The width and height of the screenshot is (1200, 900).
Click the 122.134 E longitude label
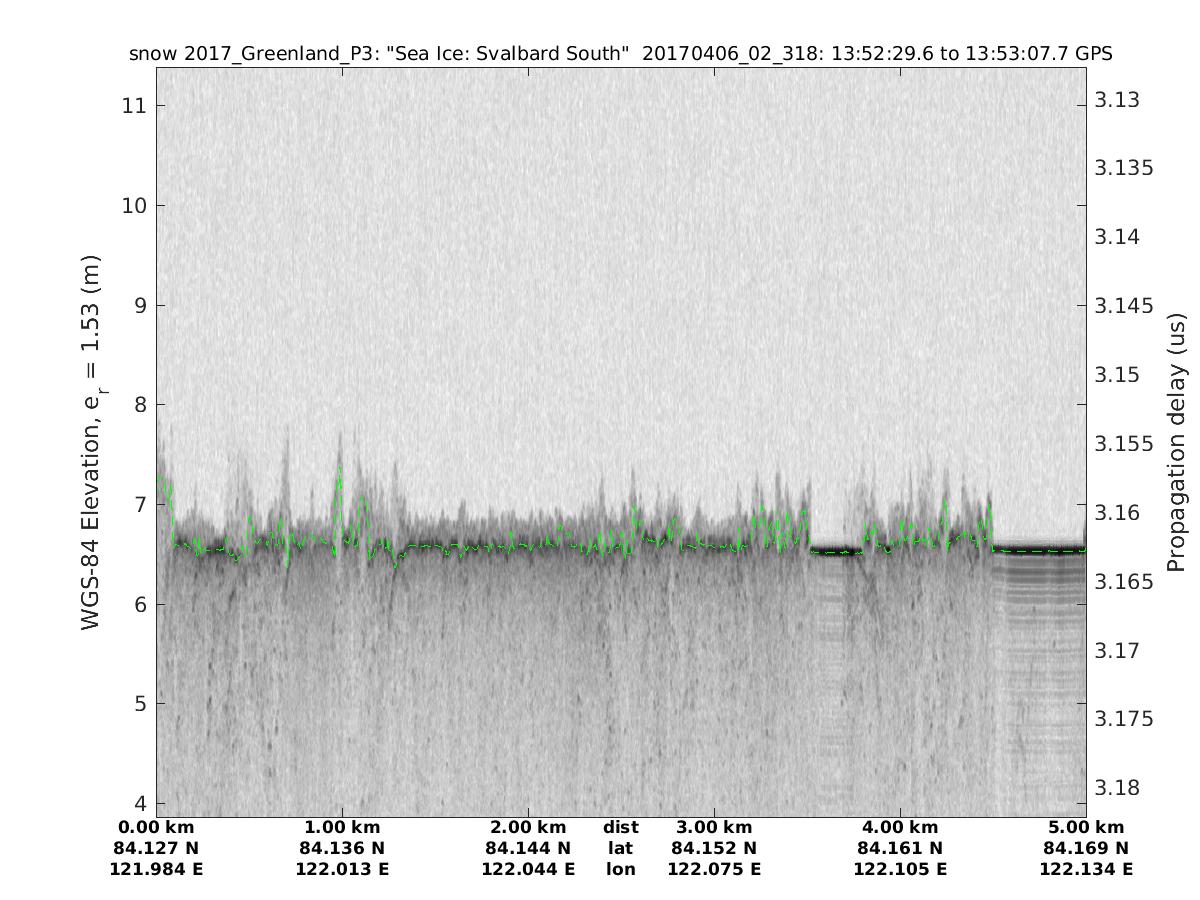1086,870
